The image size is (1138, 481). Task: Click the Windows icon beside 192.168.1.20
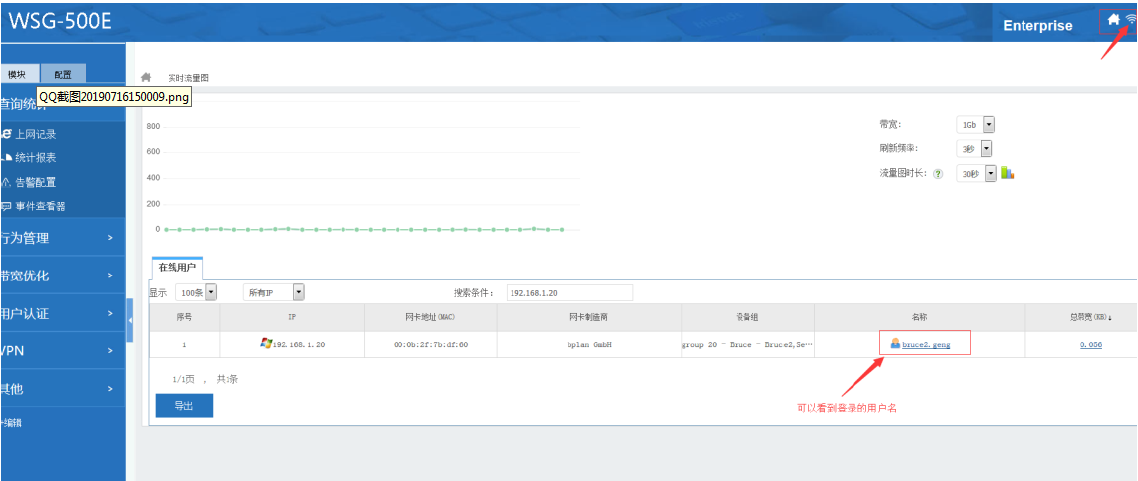point(265,343)
